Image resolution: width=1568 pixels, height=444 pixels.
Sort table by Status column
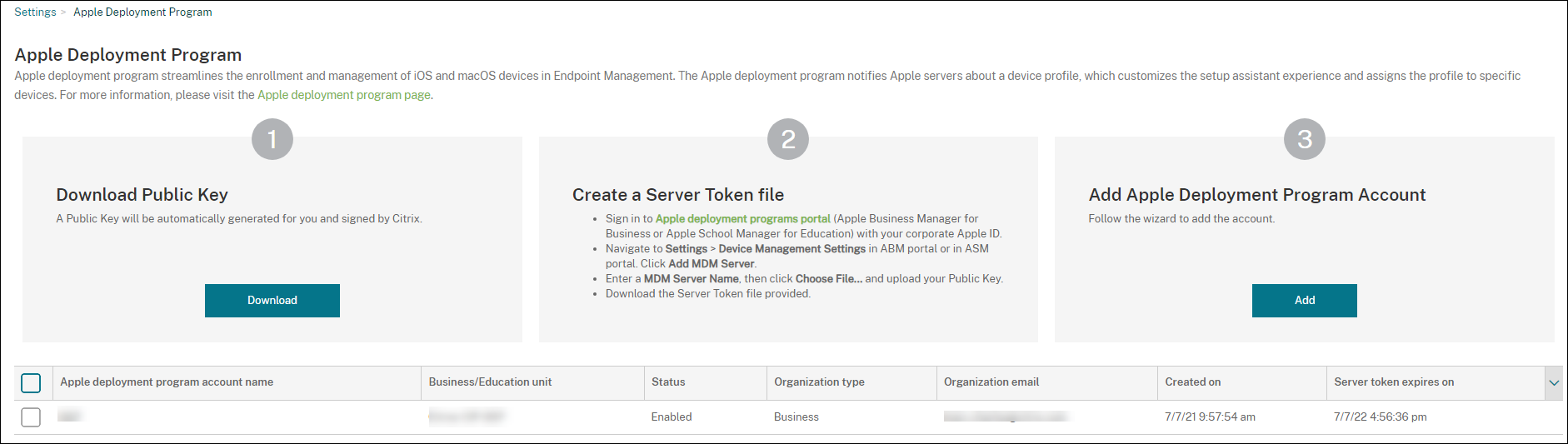point(668,382)
